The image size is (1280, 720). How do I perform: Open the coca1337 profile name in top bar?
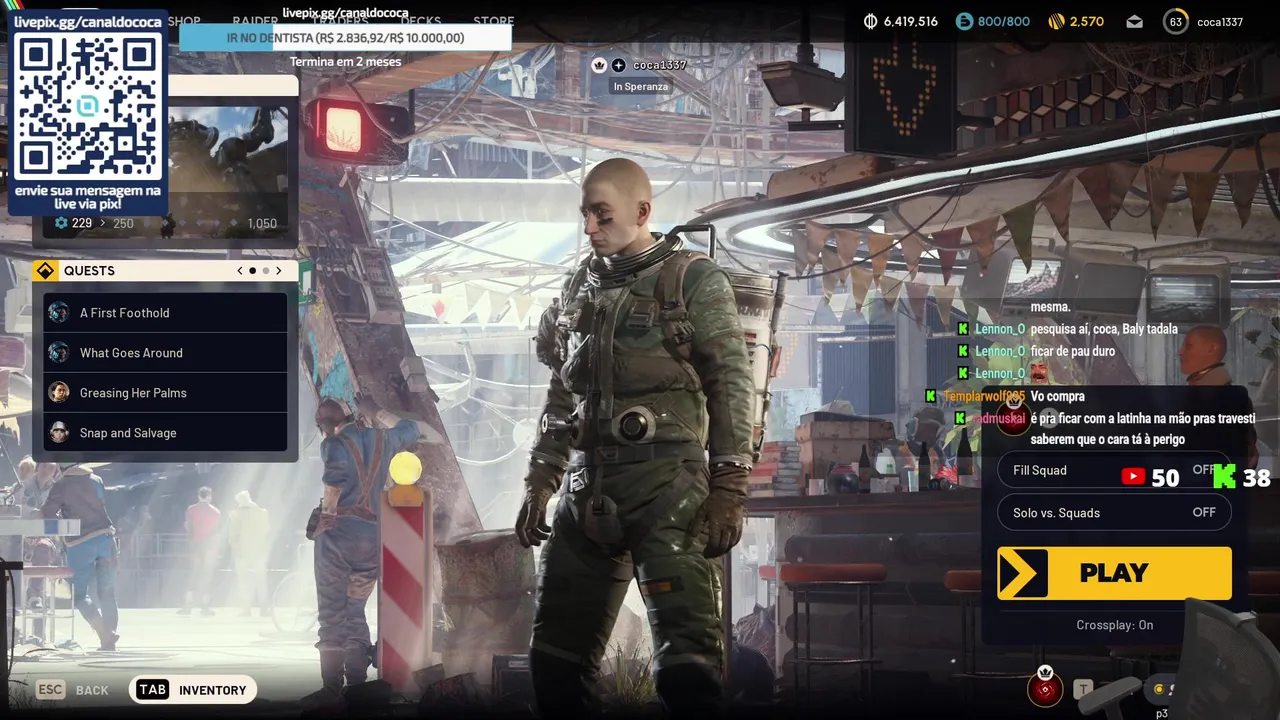coord(1219,22)
